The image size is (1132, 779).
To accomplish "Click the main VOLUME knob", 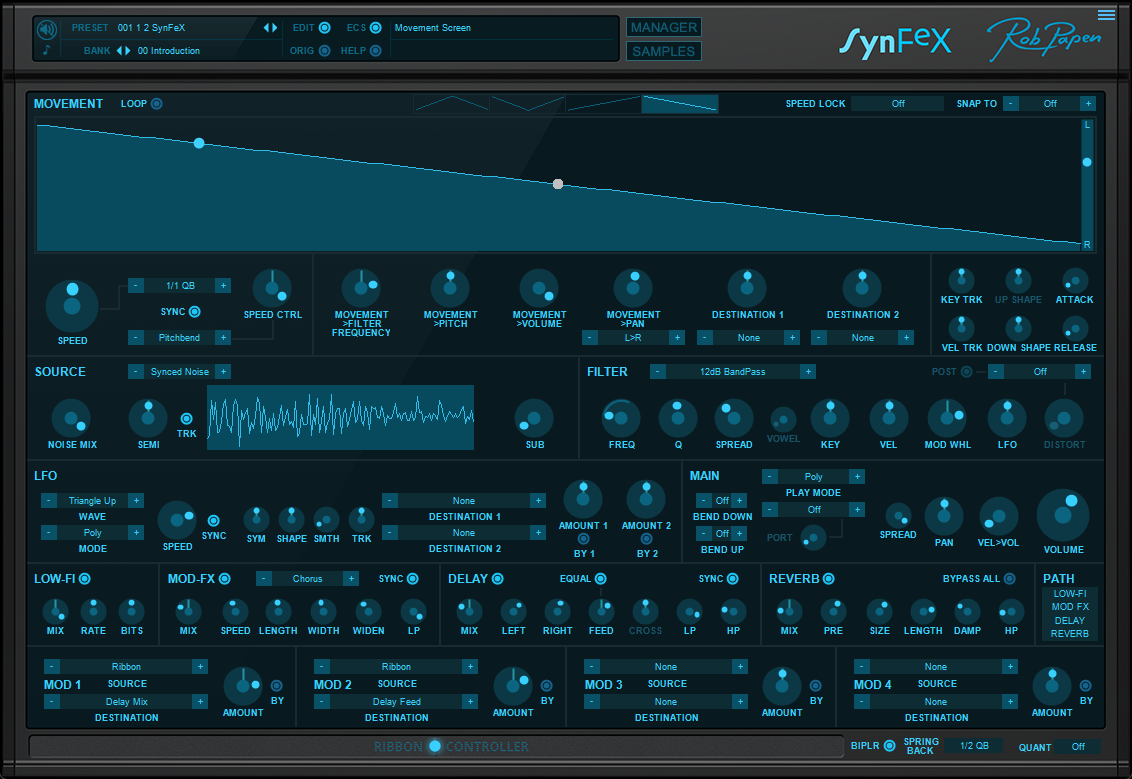I will (1063, 515).
